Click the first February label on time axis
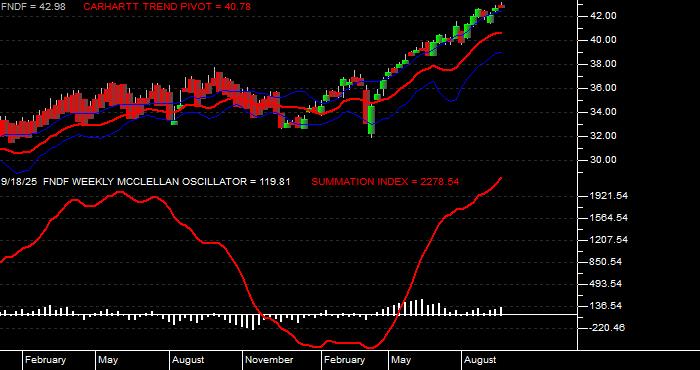 (46, 360)
